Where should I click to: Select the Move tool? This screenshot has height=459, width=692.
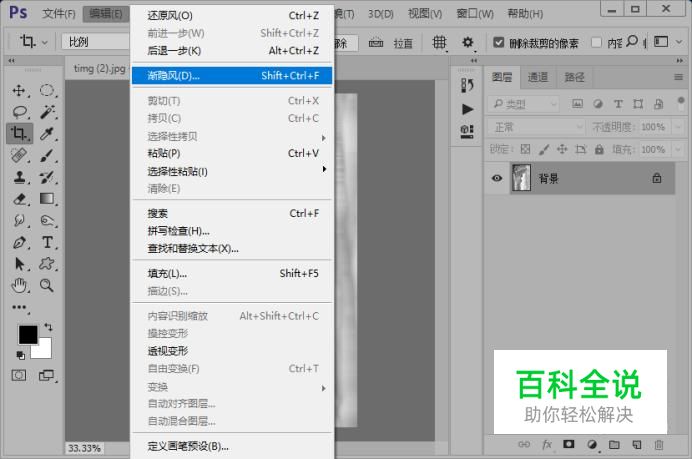coord(19,90)
